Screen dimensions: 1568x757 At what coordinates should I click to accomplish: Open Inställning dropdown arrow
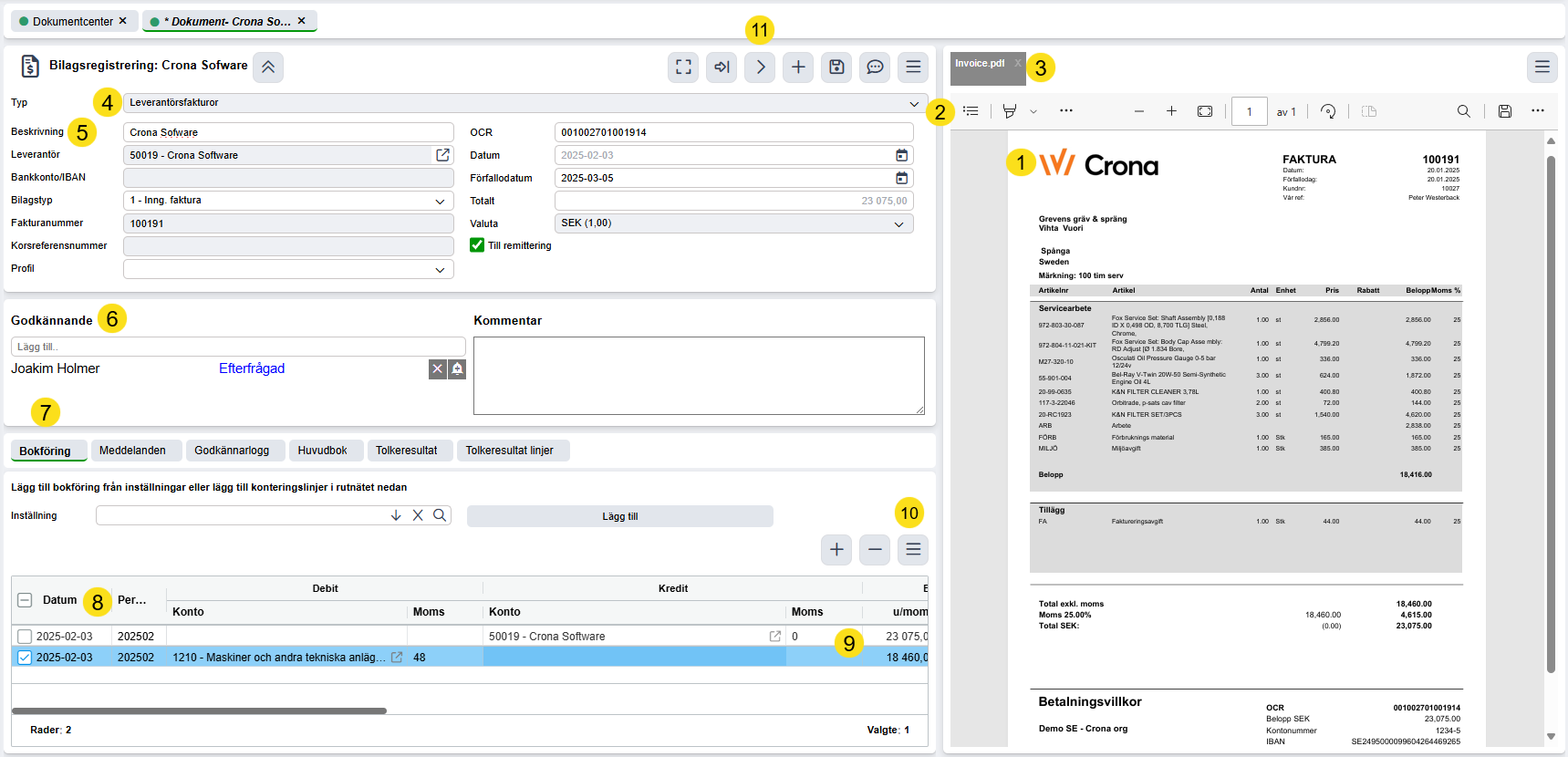pos(396,515)
